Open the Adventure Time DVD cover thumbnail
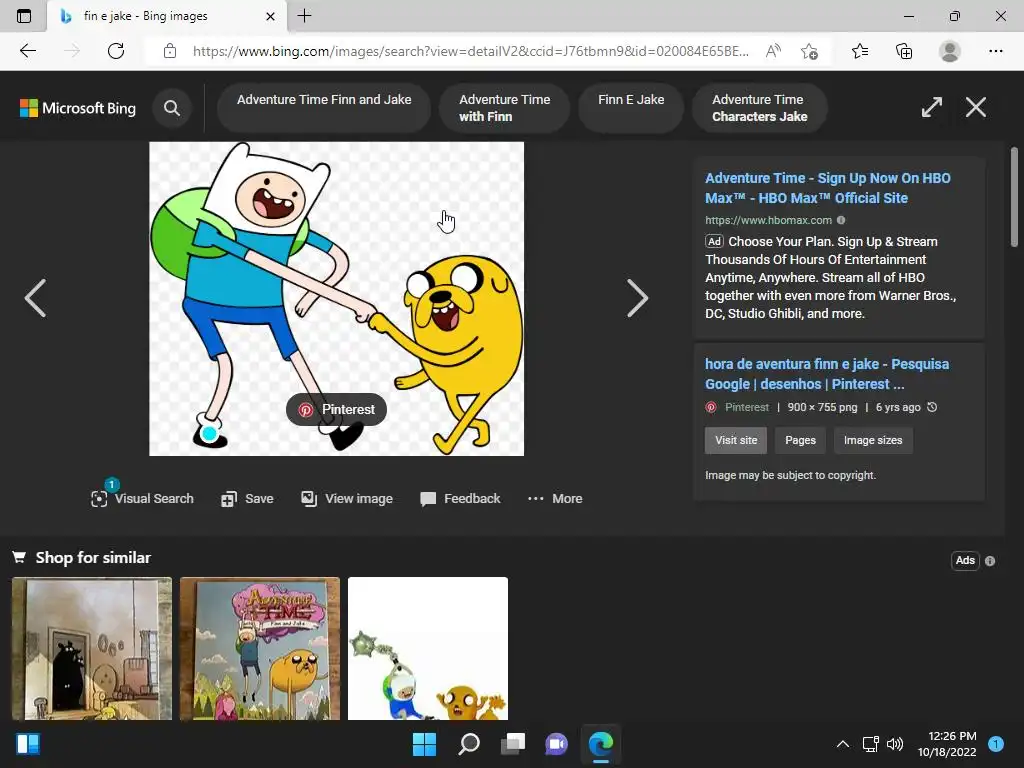The height and width of the screenshot is (768, 1024). (x=260, y=648)
